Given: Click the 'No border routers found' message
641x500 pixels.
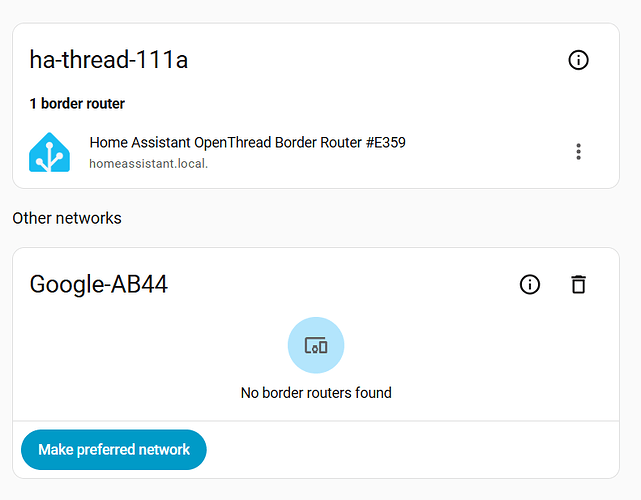Looking at the screenshot, I should 316,393.
